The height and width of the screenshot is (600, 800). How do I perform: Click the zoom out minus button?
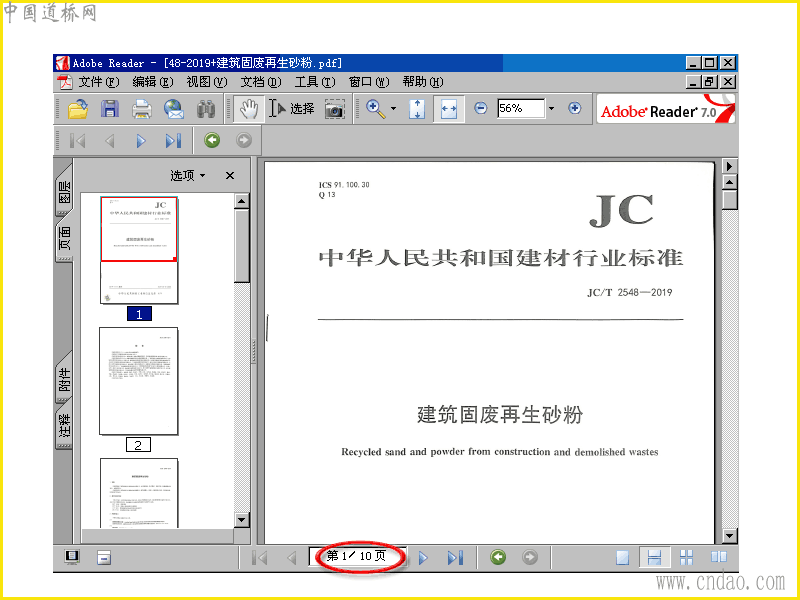(481, 108)
